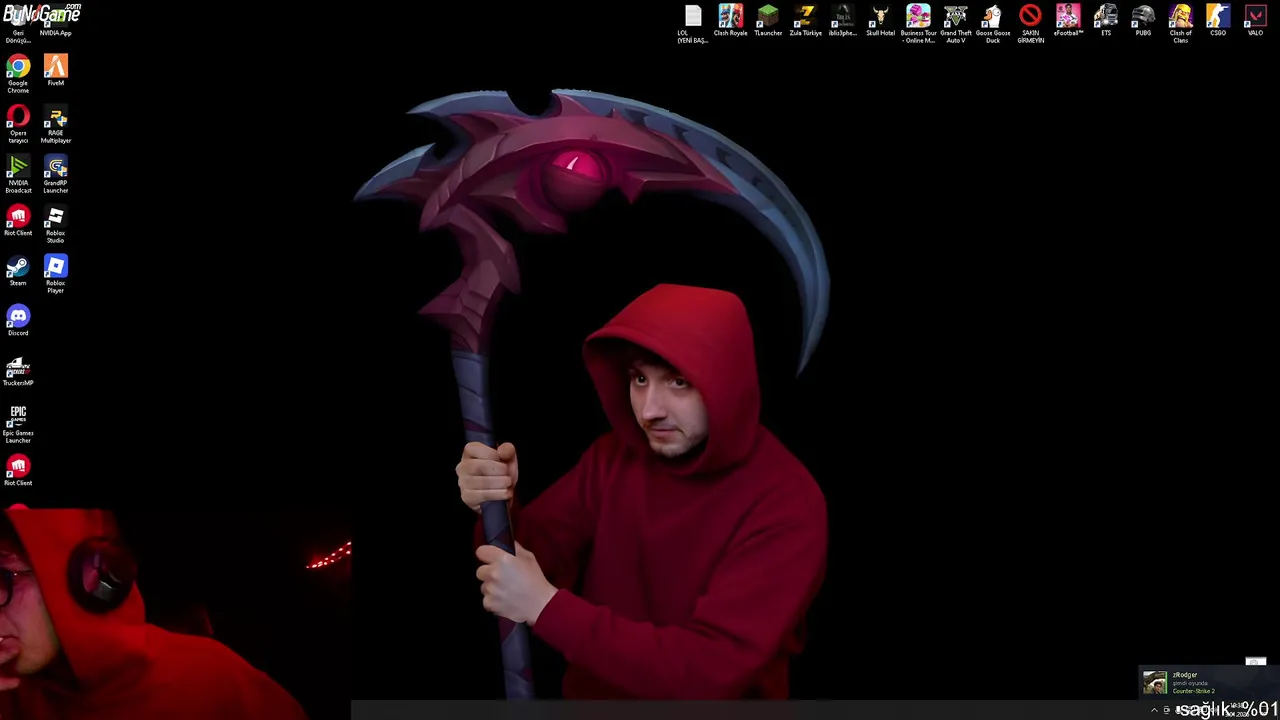1280x720 pixels.
Task: Select the Business Tour - Online shortcut
Action: (x=918, y=24)
